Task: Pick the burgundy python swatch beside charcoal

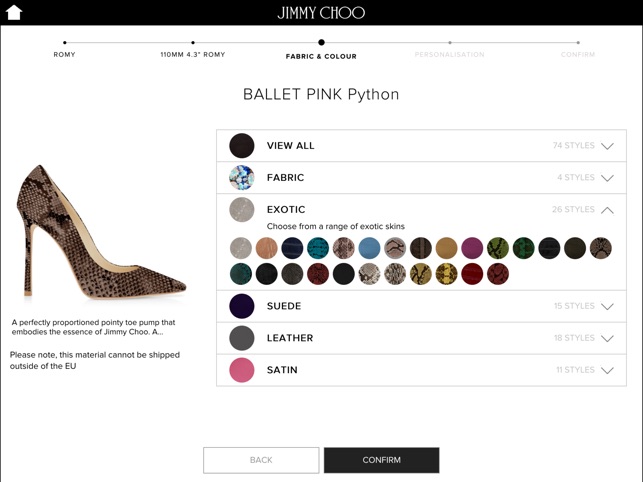Action: tap(318, 274)
